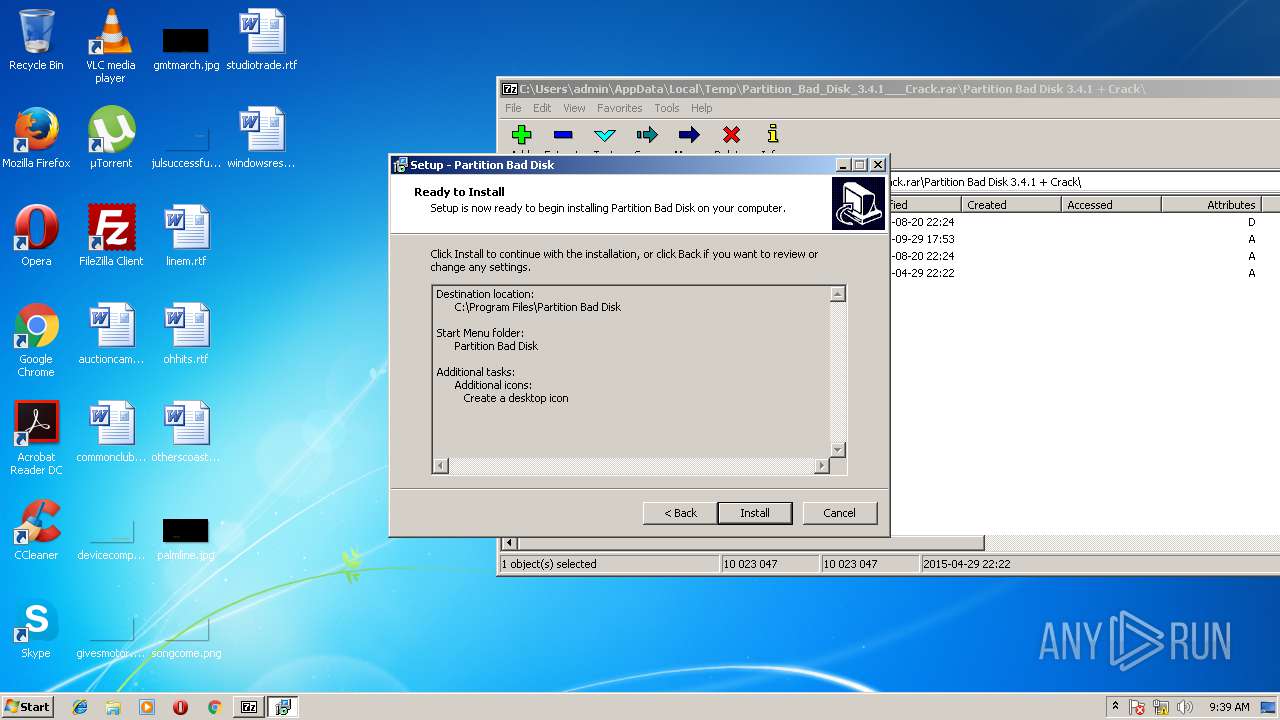Image resolution: width=1280 pixels, height=720 pixels.
Task: Click the Add icon in 7-Zip toolbar
Action: click(521, 135)
